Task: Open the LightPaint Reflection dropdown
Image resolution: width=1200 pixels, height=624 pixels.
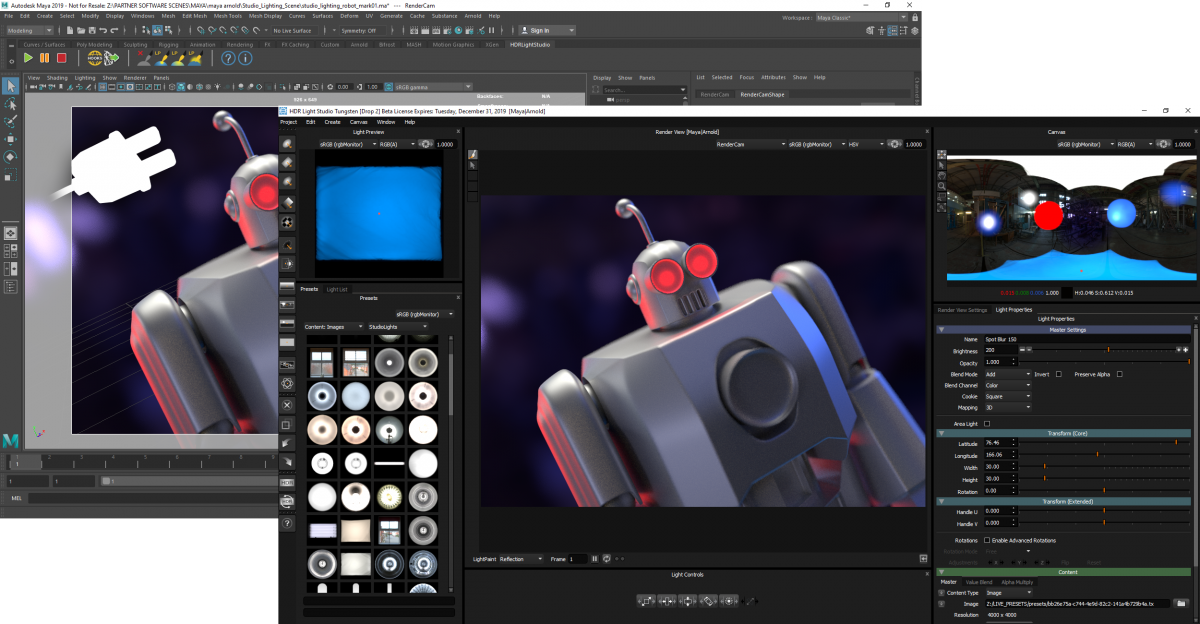Action: 521,559
